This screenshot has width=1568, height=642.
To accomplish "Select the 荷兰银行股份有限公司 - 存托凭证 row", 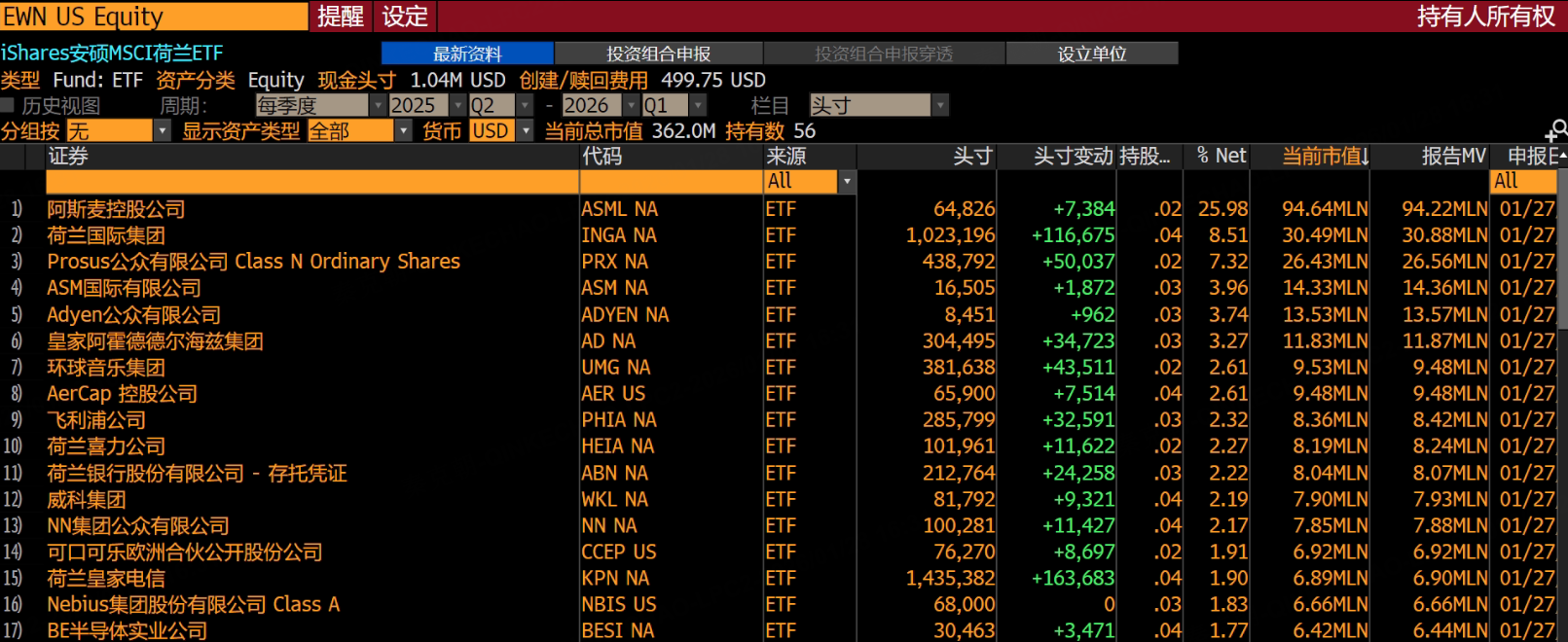I will click(779, 474).
